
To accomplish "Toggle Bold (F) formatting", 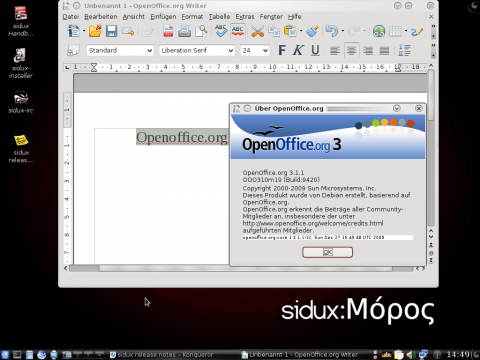I will 282,50.
